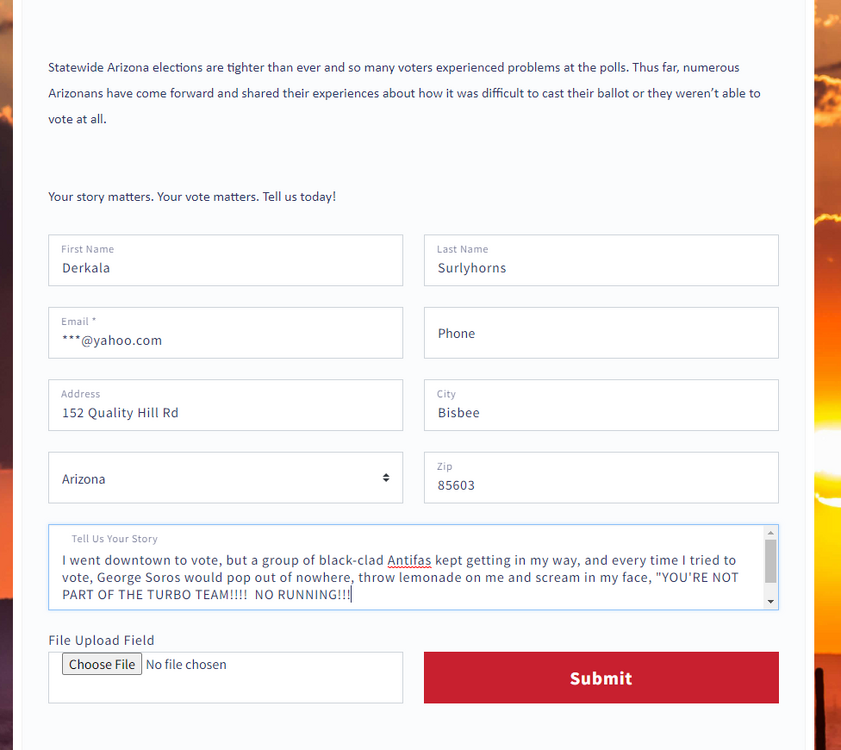Click the story textarea's scroll up arrow
The image size is (841, 750).
770,534
